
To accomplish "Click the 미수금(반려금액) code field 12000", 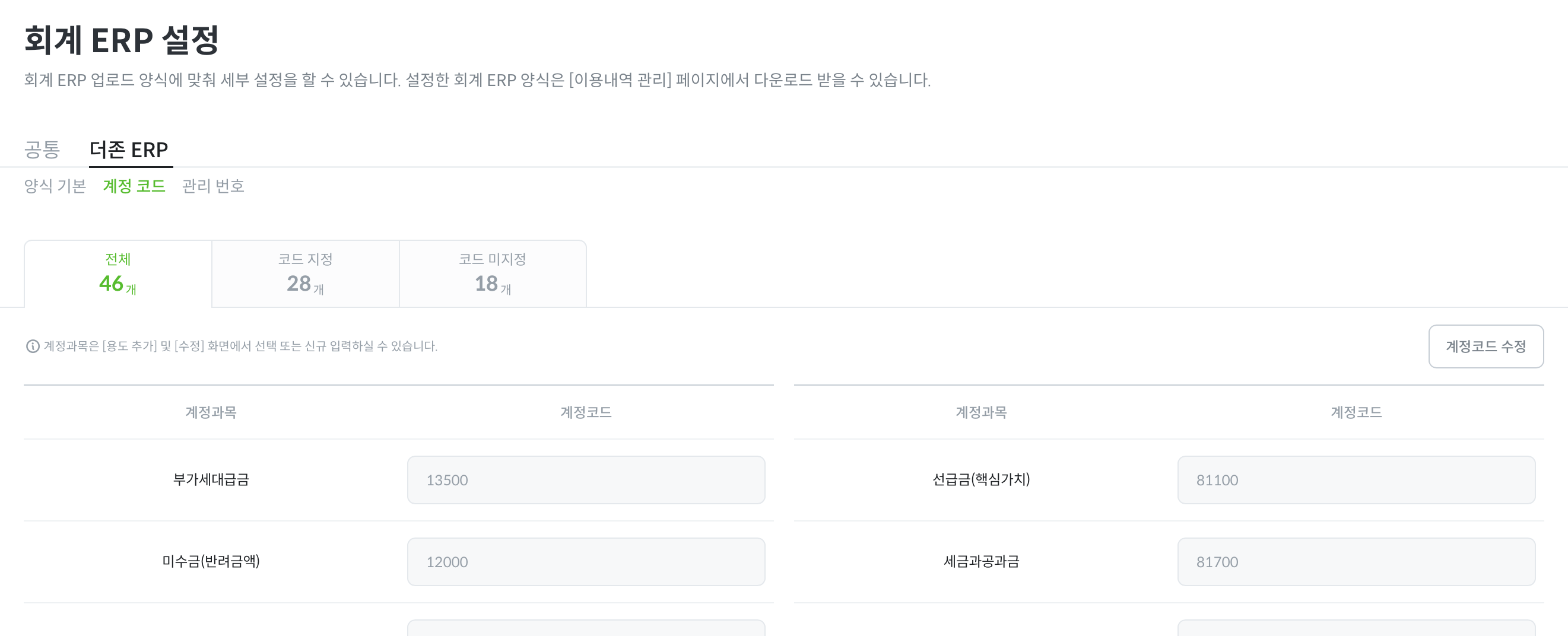I will coord(586,562).
